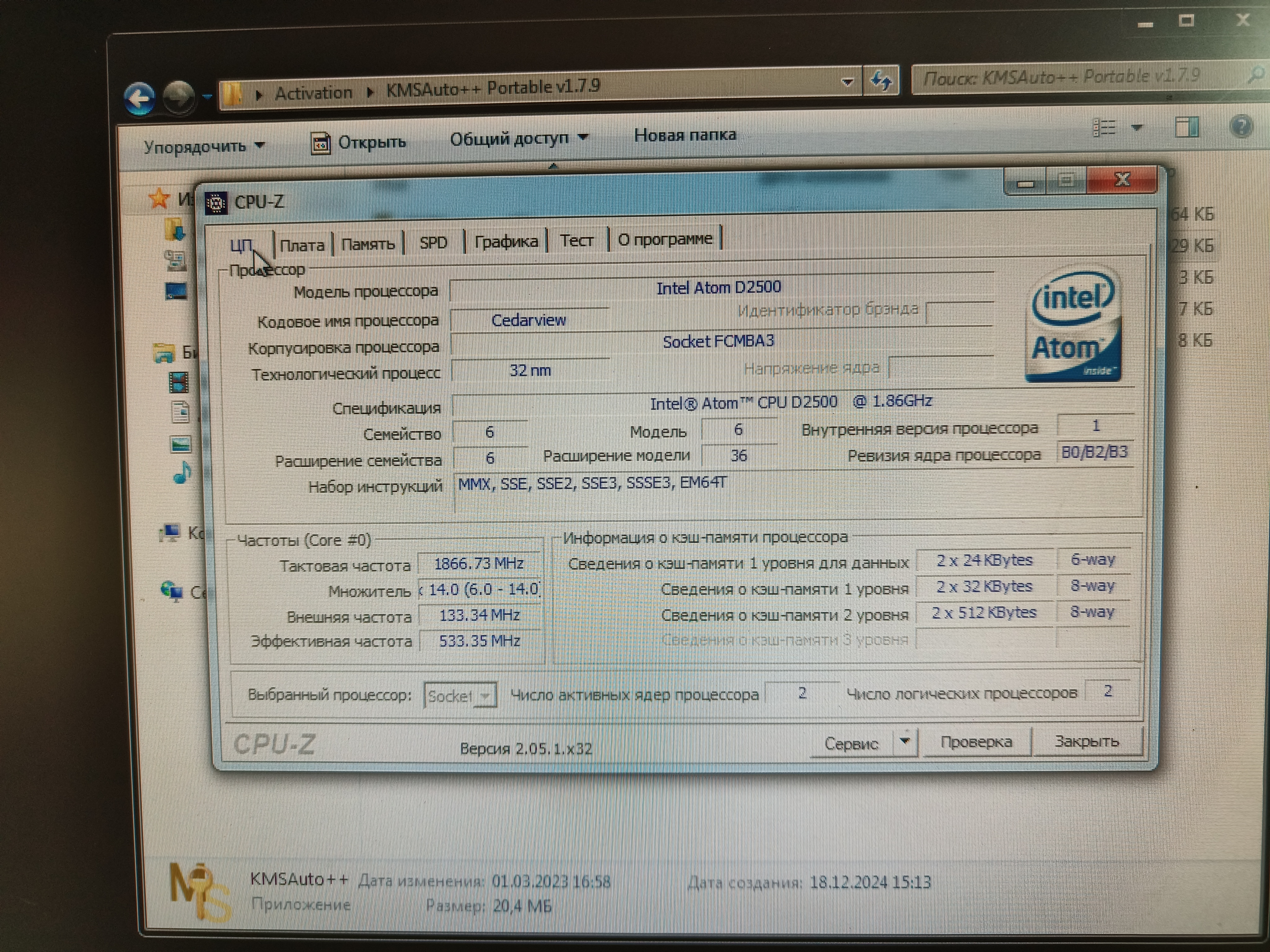Select the ЦП tab

pos(241,246)
